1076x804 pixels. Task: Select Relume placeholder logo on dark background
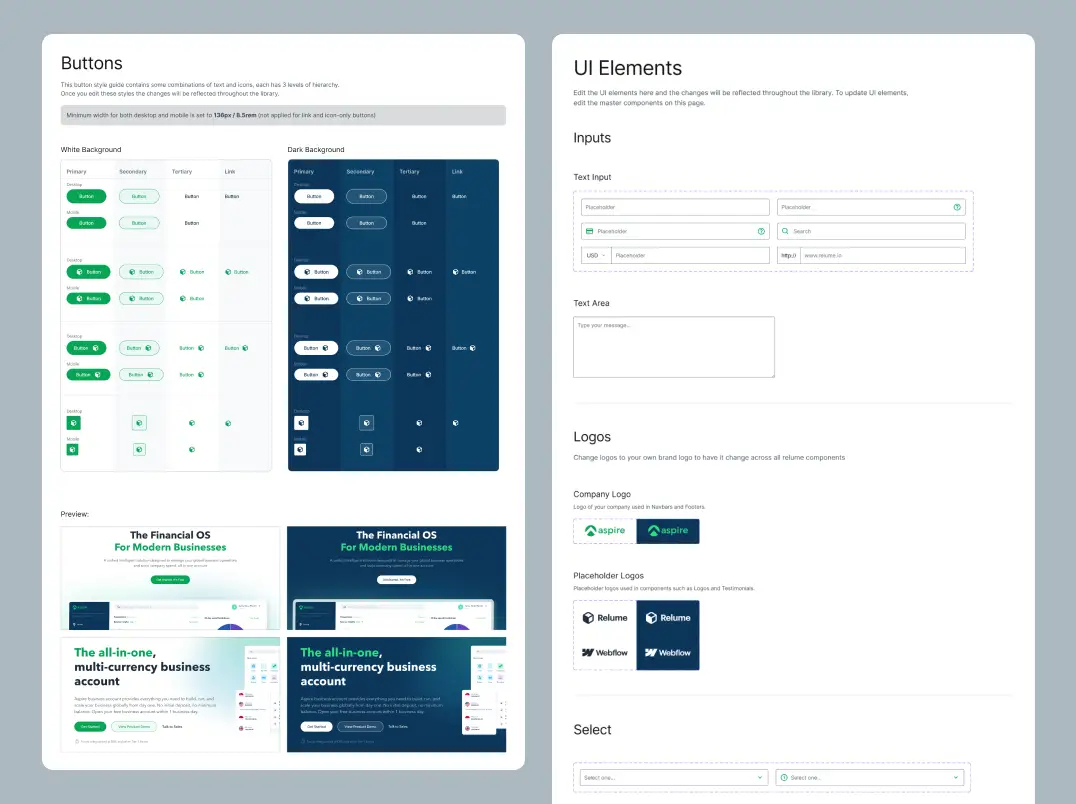coord(668,618)
